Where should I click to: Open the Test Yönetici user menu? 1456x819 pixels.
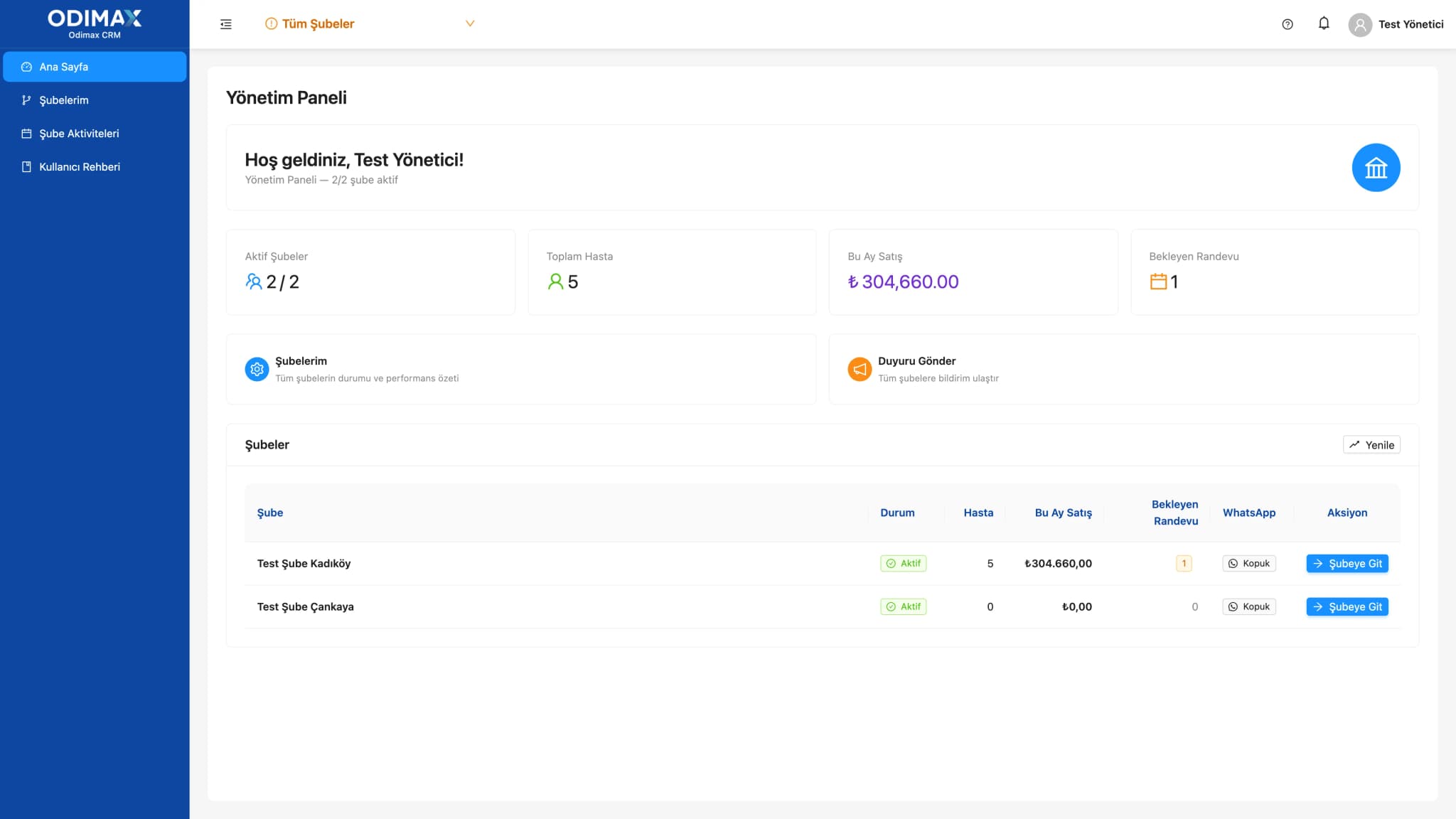[x=1396, y=25]
